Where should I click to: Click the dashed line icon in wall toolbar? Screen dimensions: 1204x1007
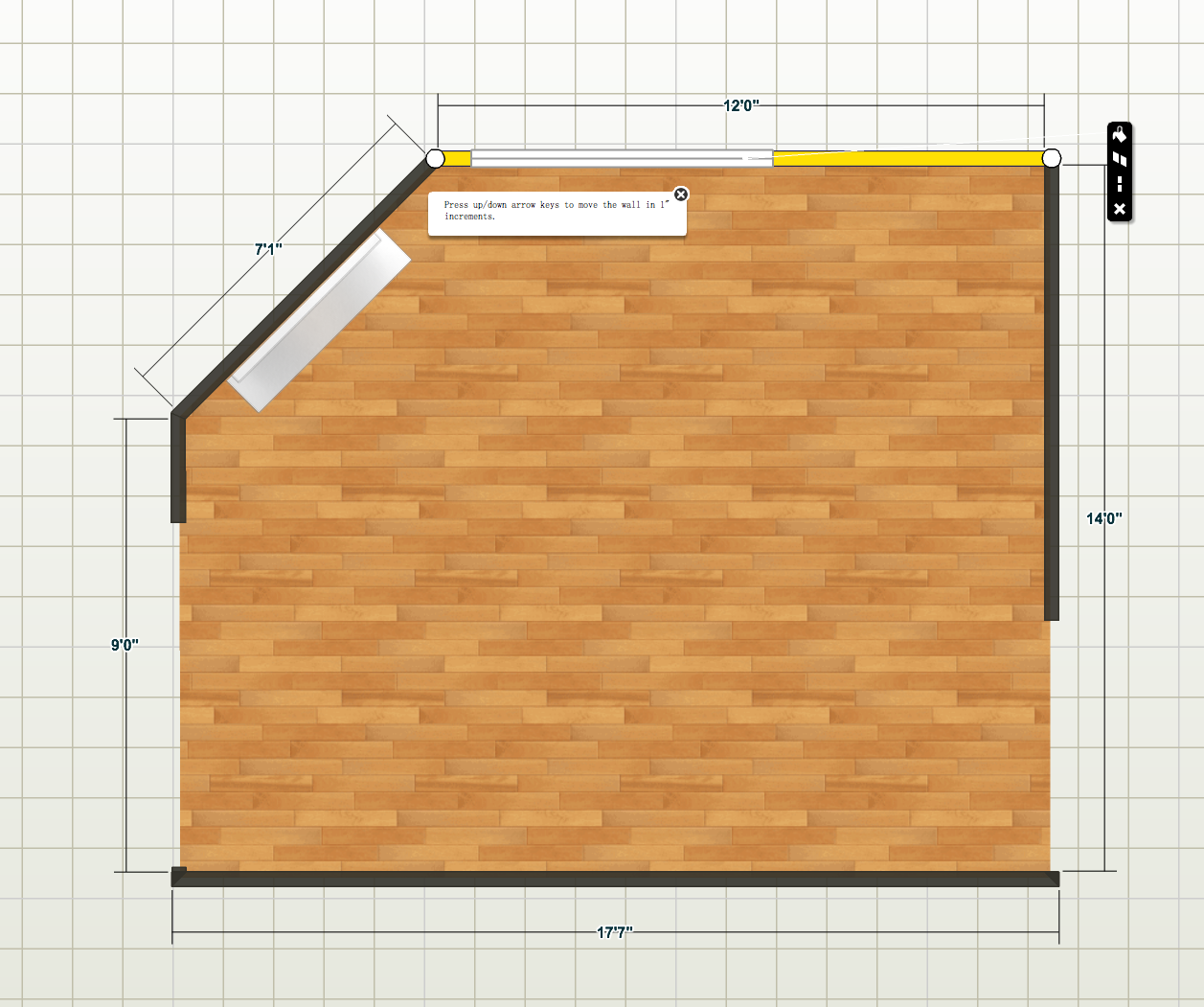coord(1120,184)
